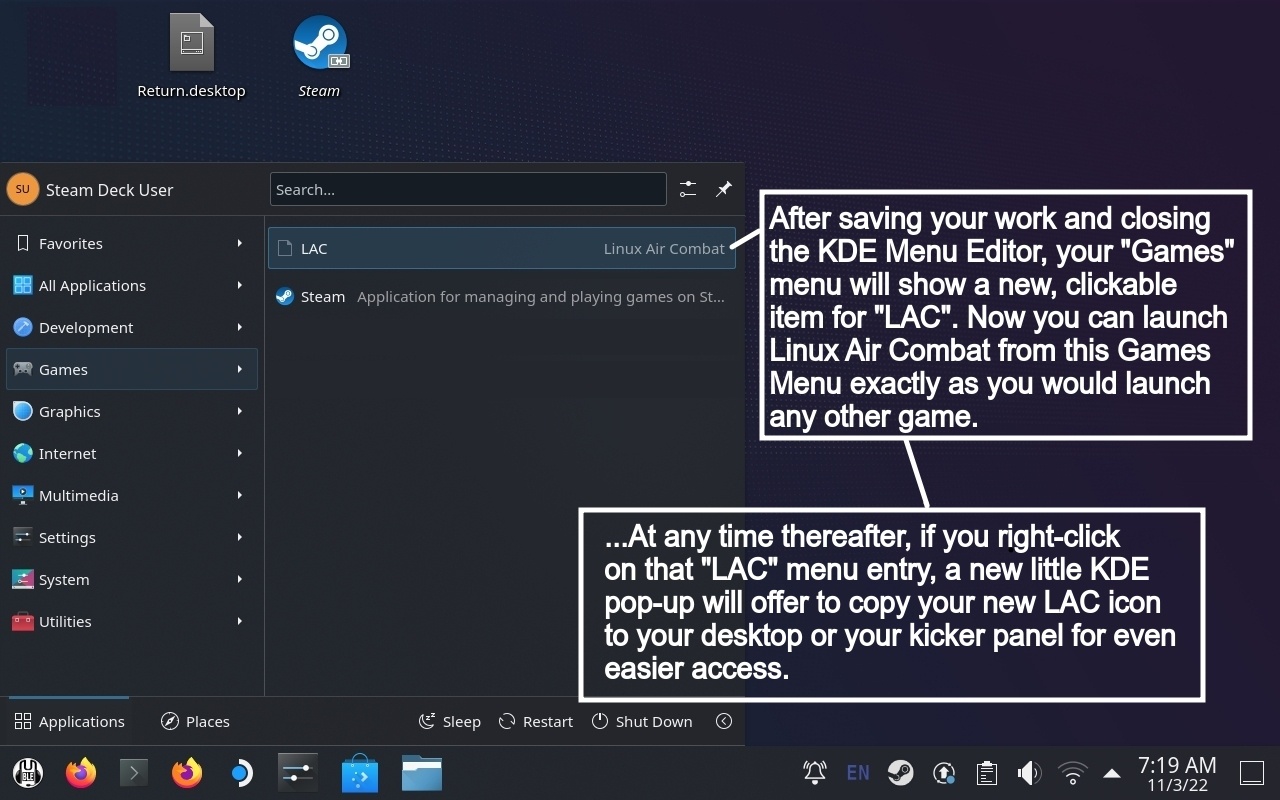This screenshot has width=1280, height=800.
Task: Click the Shut Down button
Action: (642, 721)
